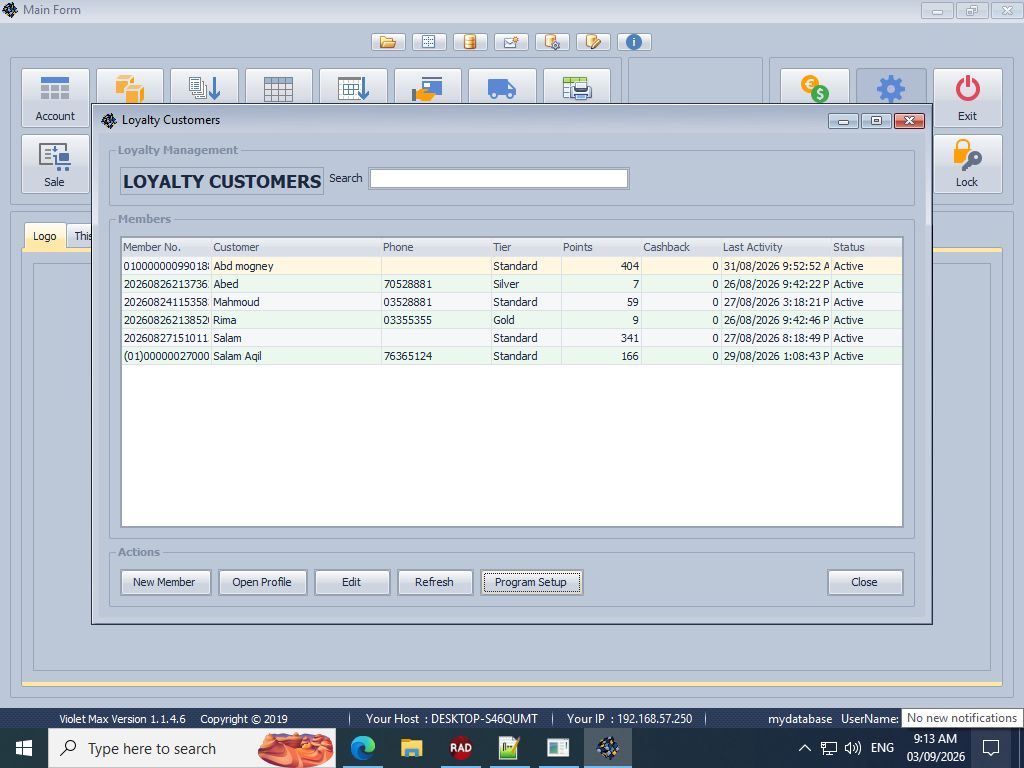The height and width of the screenshot is (768, 1024).
Task: Click the Refresh button
Action: coord(434,582)
